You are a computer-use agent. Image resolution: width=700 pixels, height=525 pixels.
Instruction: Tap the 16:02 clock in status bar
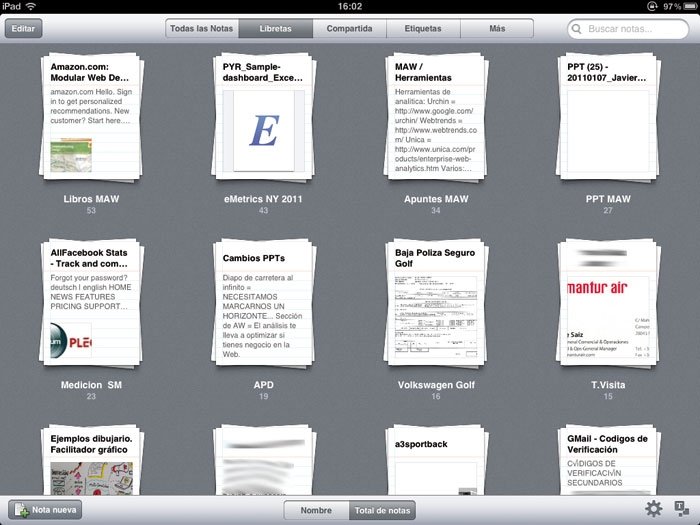(350, 6)
